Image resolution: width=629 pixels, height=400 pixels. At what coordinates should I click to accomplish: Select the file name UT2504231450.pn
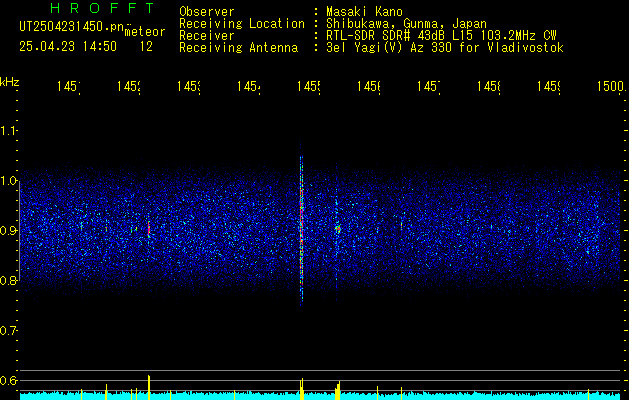click(72, 27)
